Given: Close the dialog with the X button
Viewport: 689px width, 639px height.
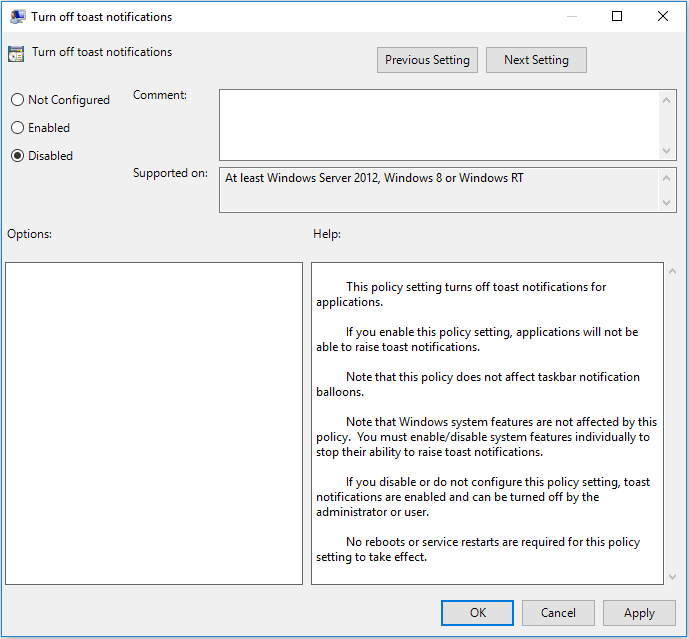Looking at the screenshot, I should click(663, 16).
